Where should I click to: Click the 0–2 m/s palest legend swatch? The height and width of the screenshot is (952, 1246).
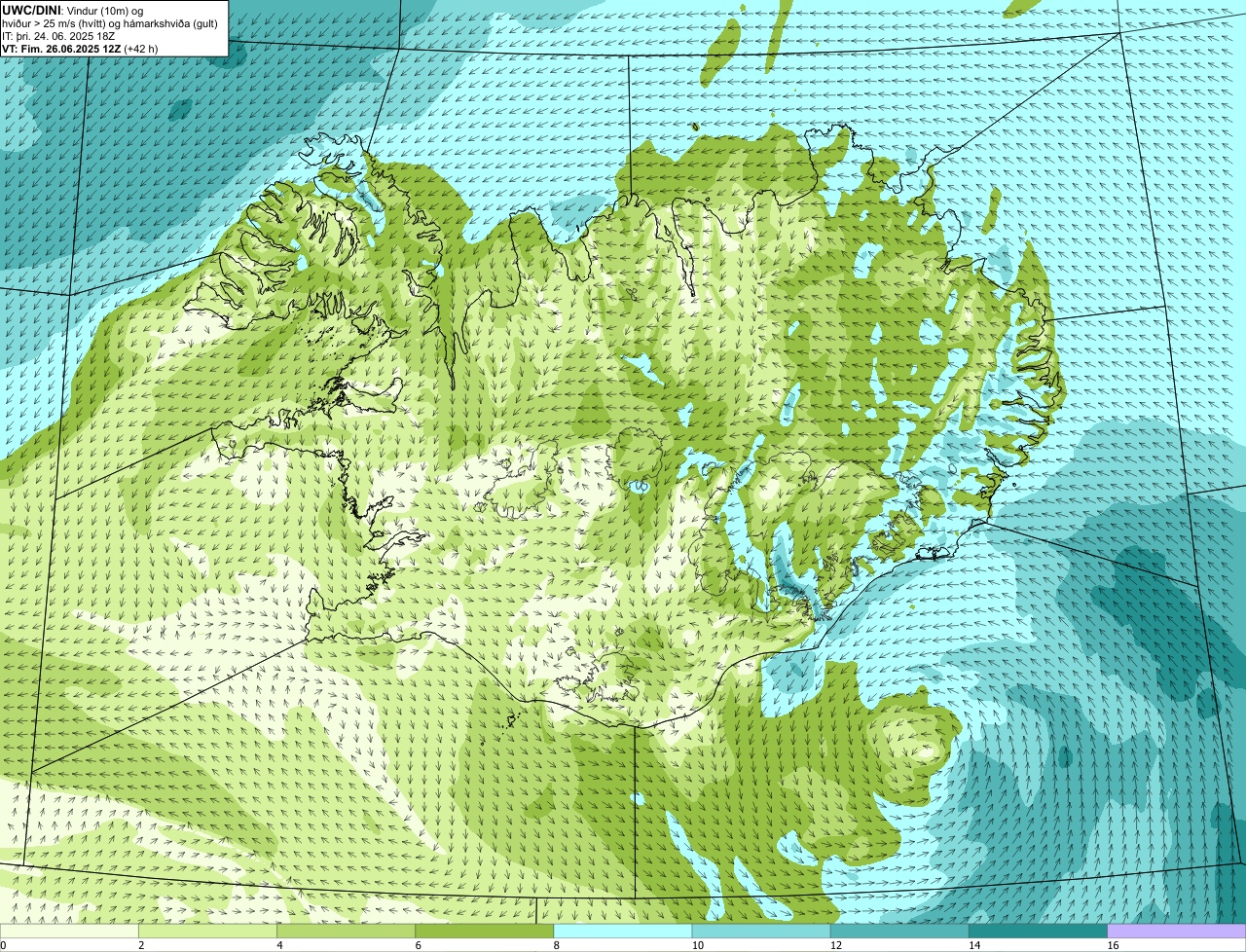pos(69,931)
